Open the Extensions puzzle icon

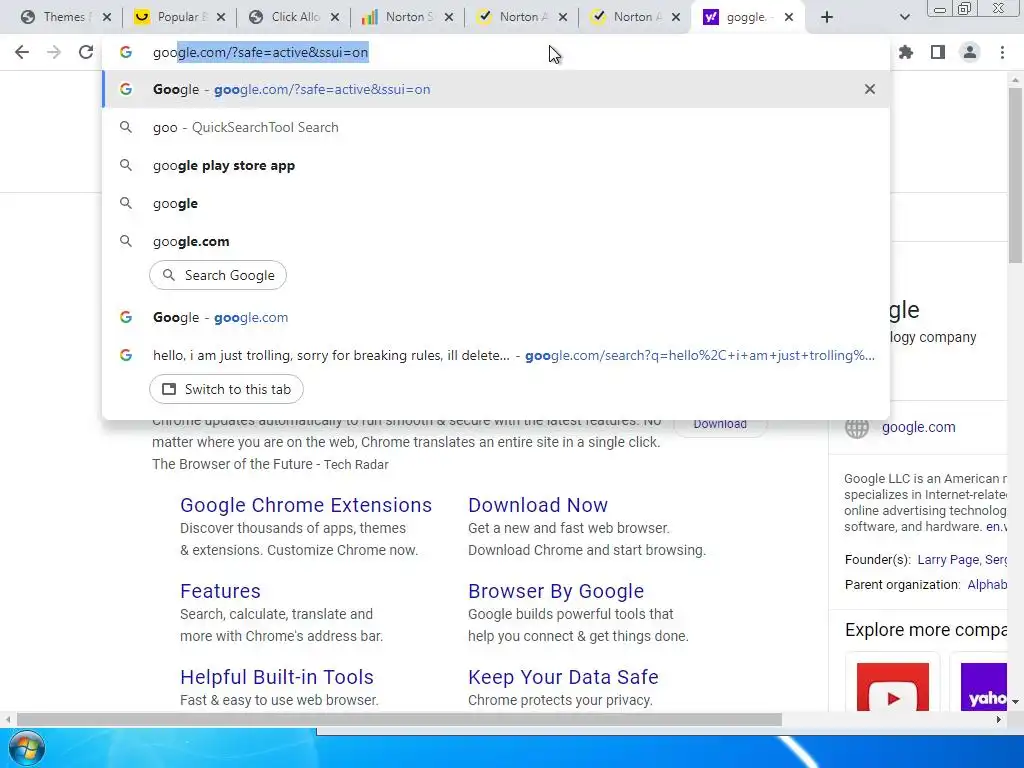point(906,52)
